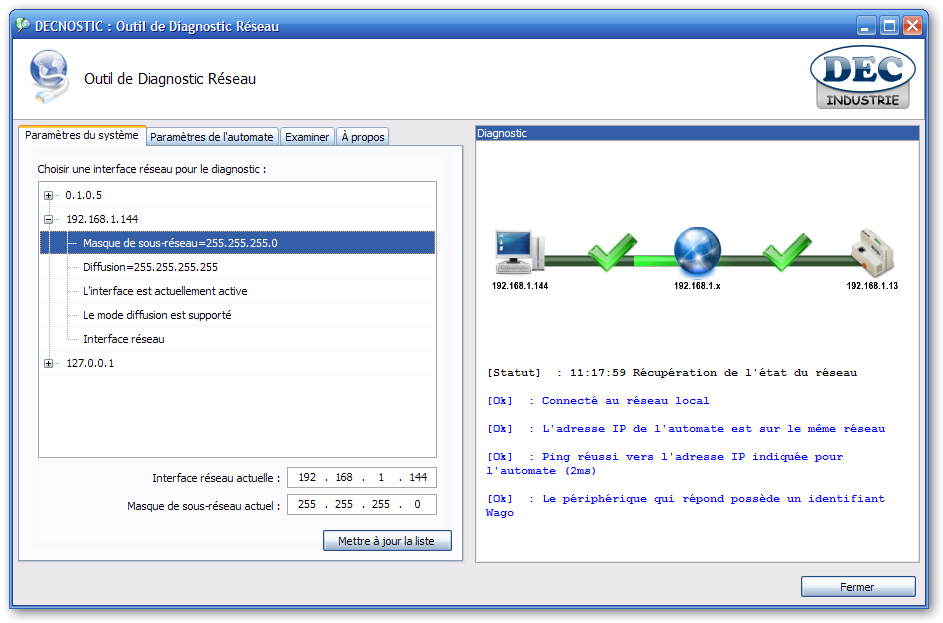Click the DEC Industrie logo
Image resolution: width=943 pixels, height=623 pixels.
point(862,79)
